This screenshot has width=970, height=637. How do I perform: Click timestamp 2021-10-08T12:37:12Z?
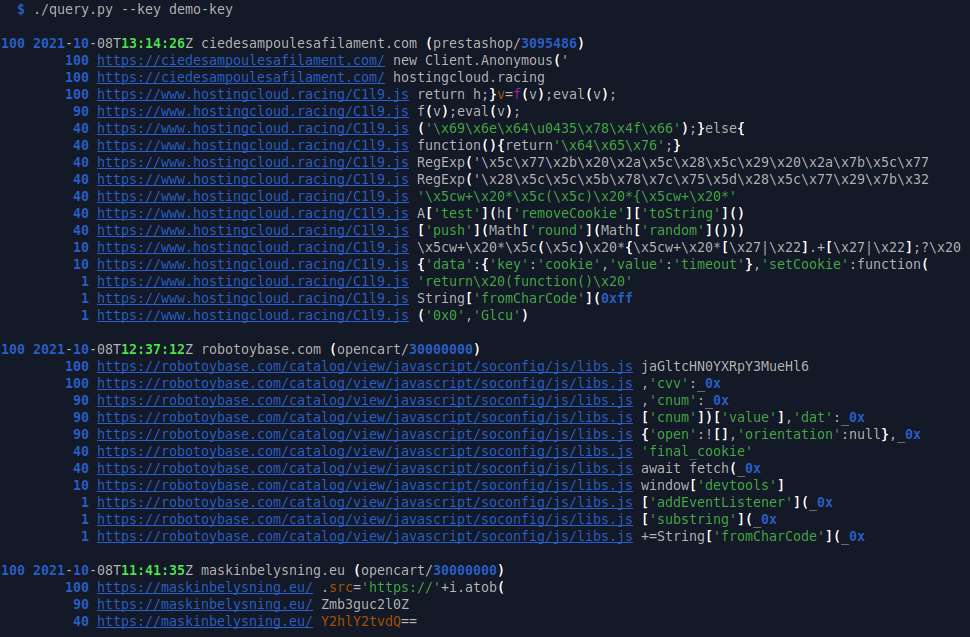[x=113, y=349]
